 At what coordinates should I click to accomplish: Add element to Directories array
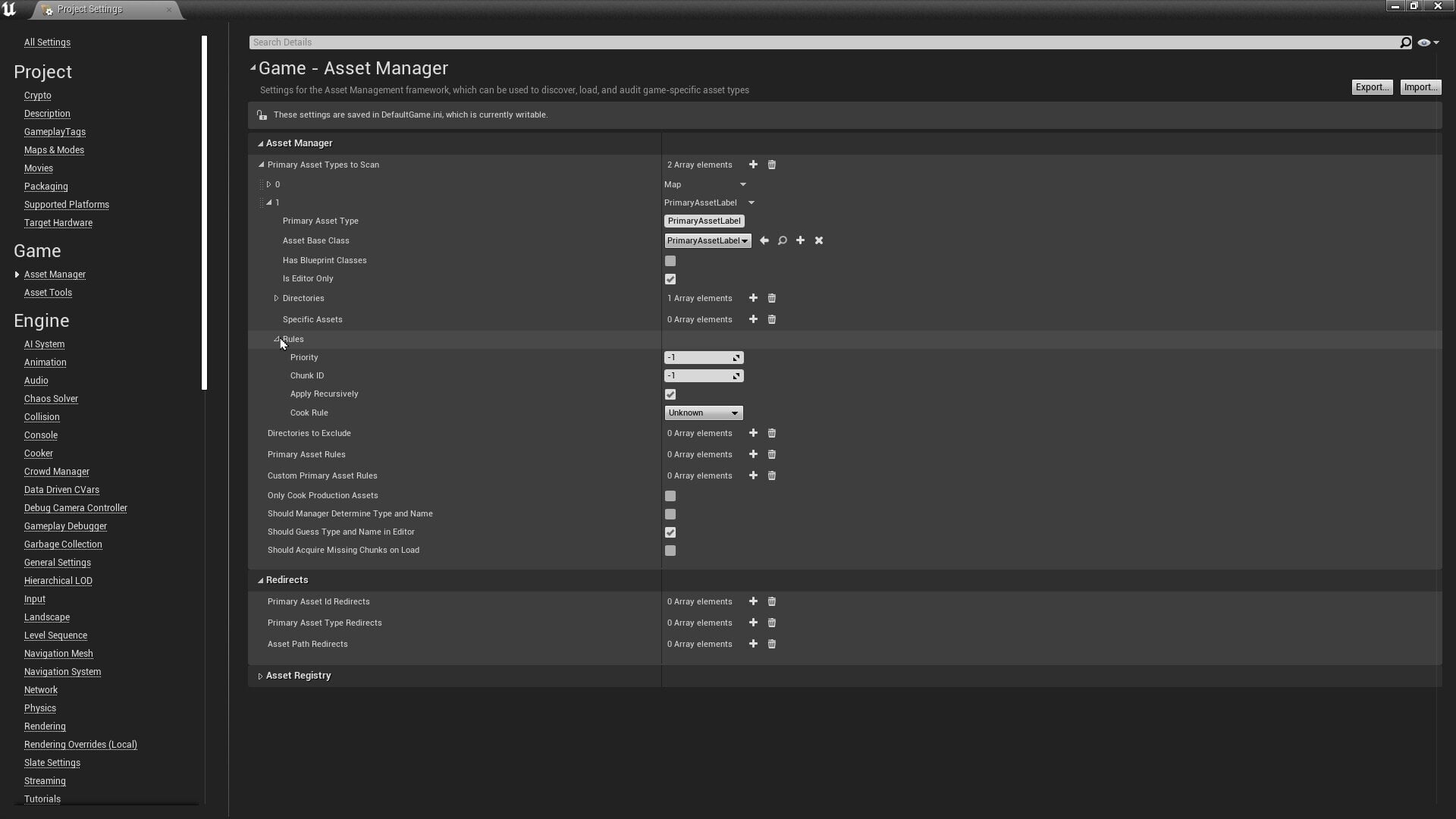[753, 298]
